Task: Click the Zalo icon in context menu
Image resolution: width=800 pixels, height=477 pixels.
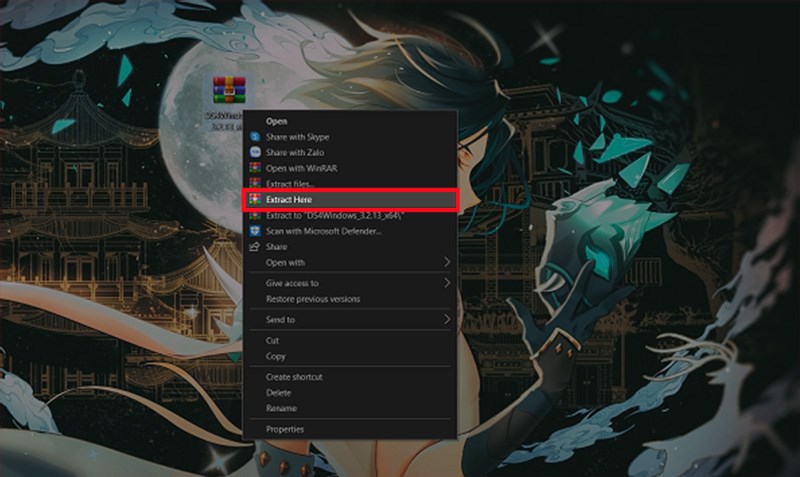Action: coord(256,152)
